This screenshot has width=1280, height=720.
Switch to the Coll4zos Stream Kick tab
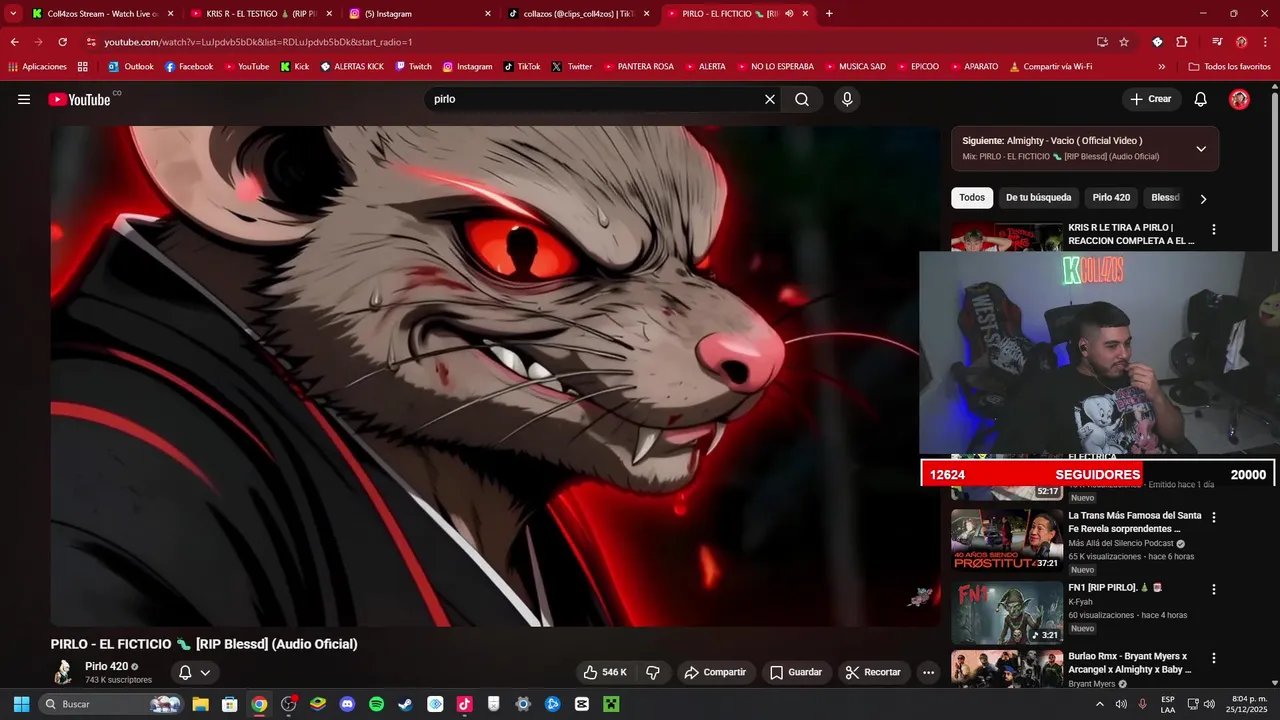click(x=101, y=14)
